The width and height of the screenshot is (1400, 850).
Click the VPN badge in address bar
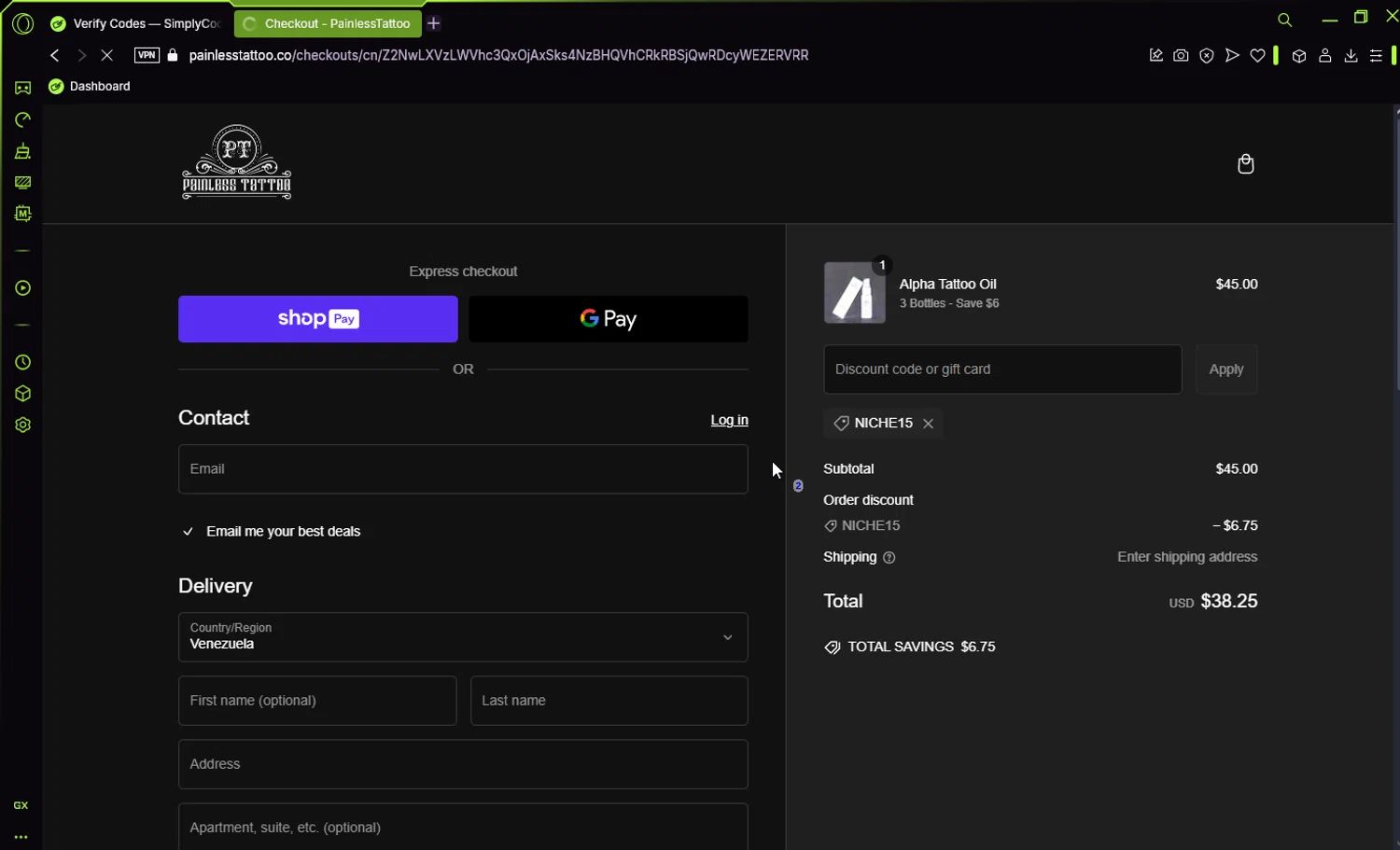coord(147,55)
